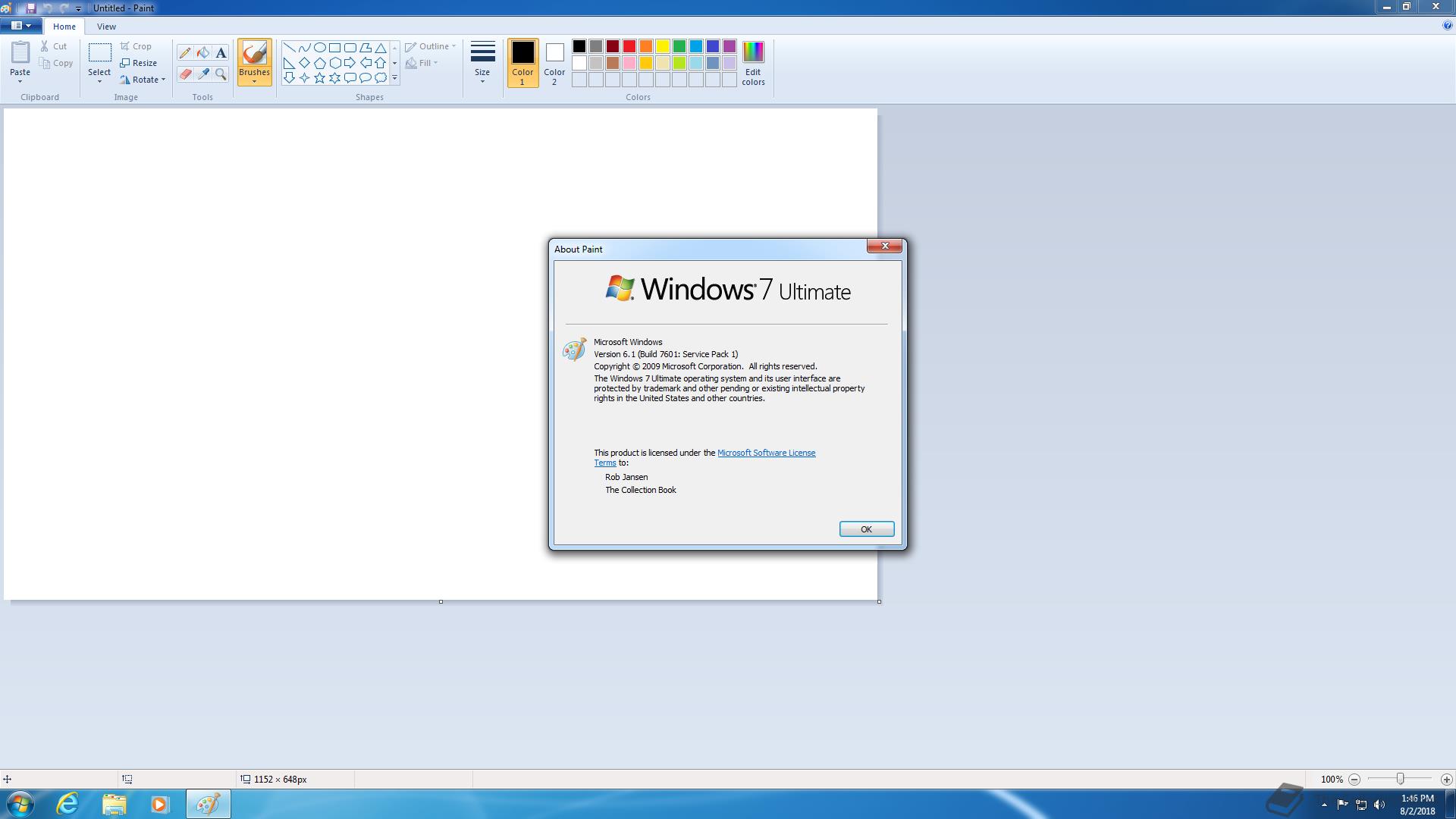Open Paint Help question mark icon
The width and height of the screenshot is (1456, 819).
pyautogui.click(x=1448, y=26)
